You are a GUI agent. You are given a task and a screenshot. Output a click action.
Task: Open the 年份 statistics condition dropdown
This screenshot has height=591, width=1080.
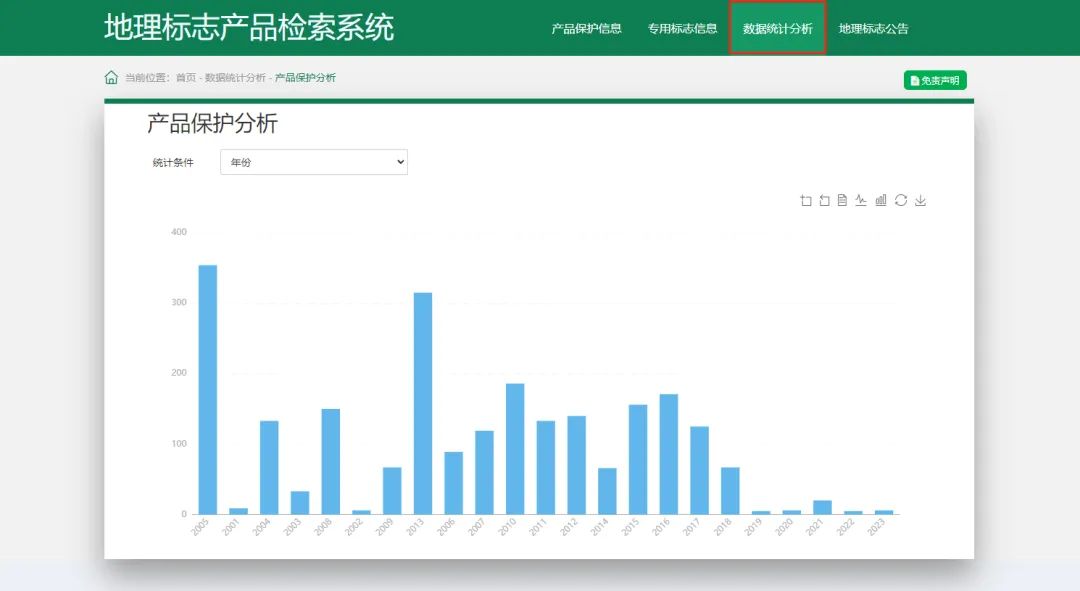pyautogui.click(x=314, y=162)
